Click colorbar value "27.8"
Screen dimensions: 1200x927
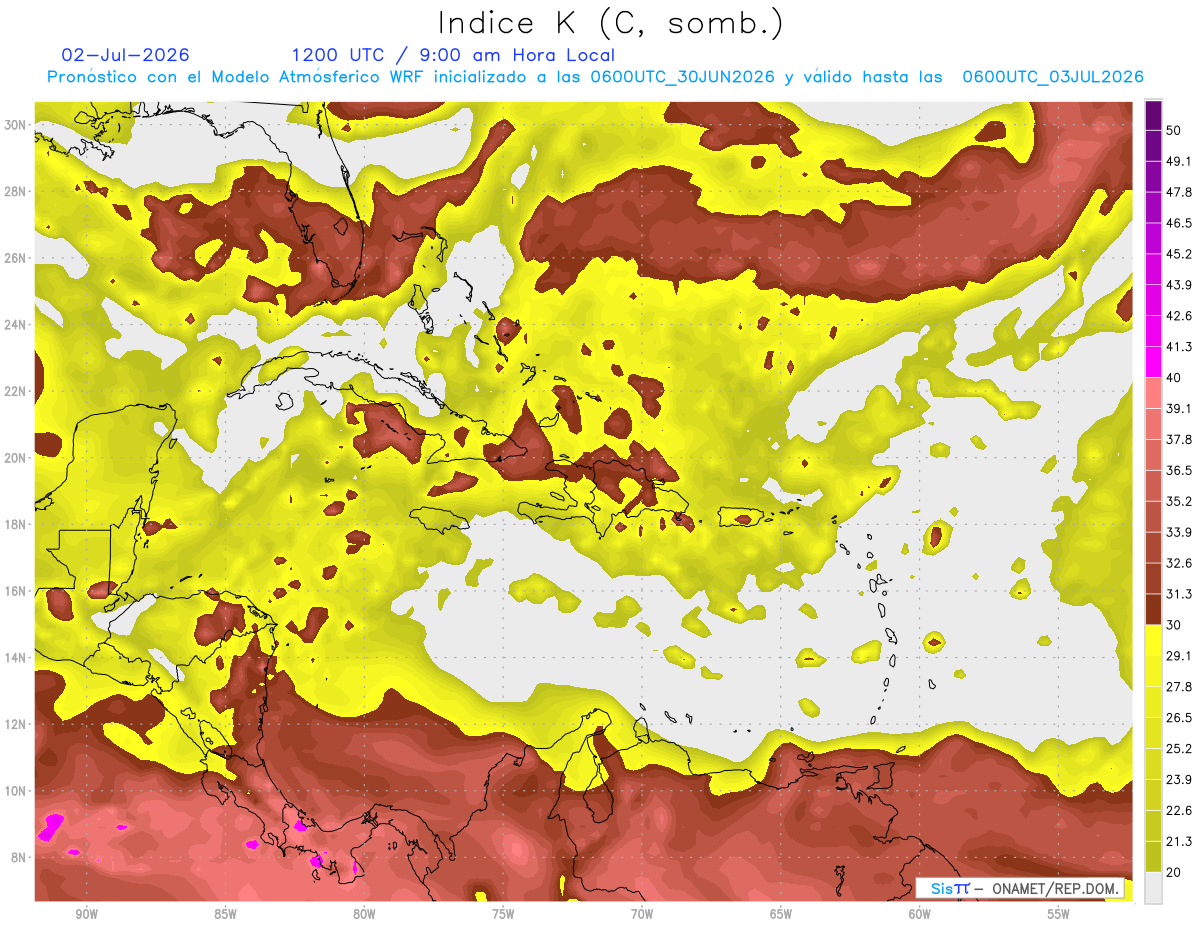(1178, 687)
